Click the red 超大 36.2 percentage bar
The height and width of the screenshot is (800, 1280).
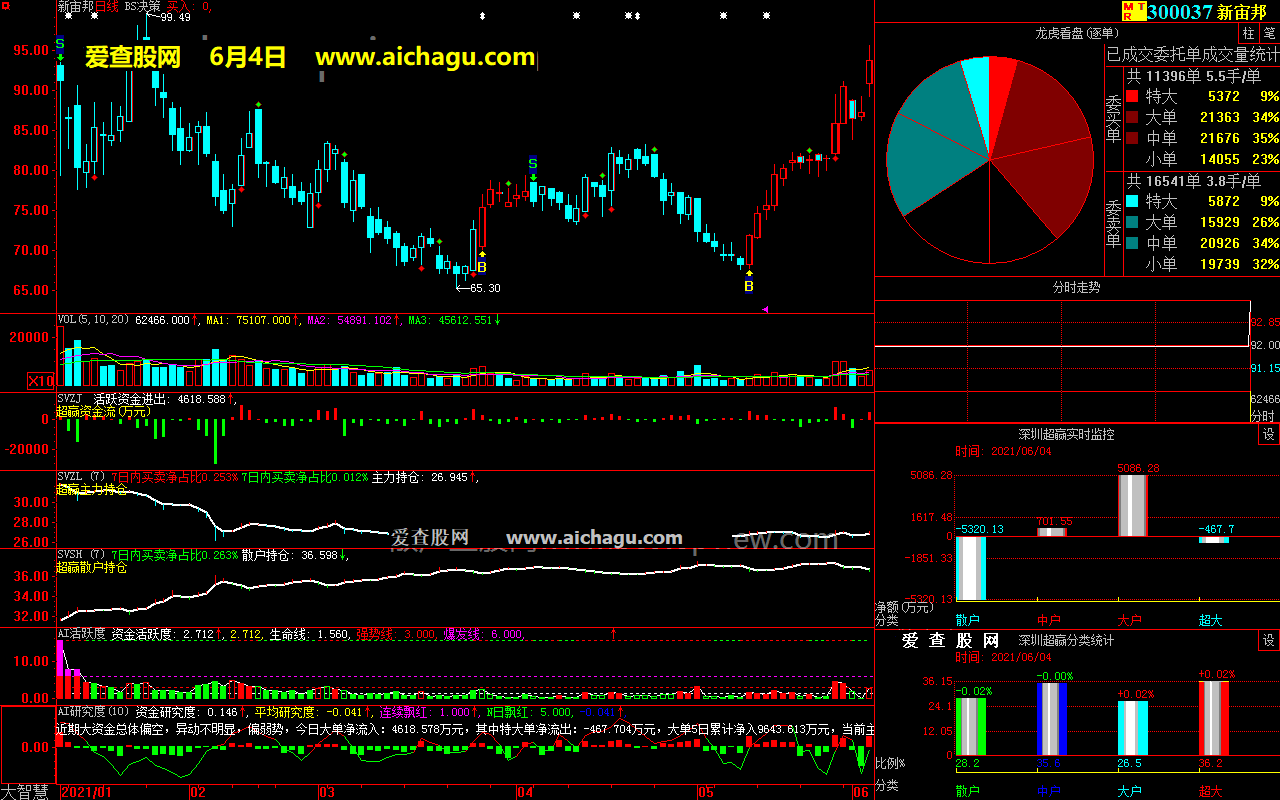(1214, 718)
